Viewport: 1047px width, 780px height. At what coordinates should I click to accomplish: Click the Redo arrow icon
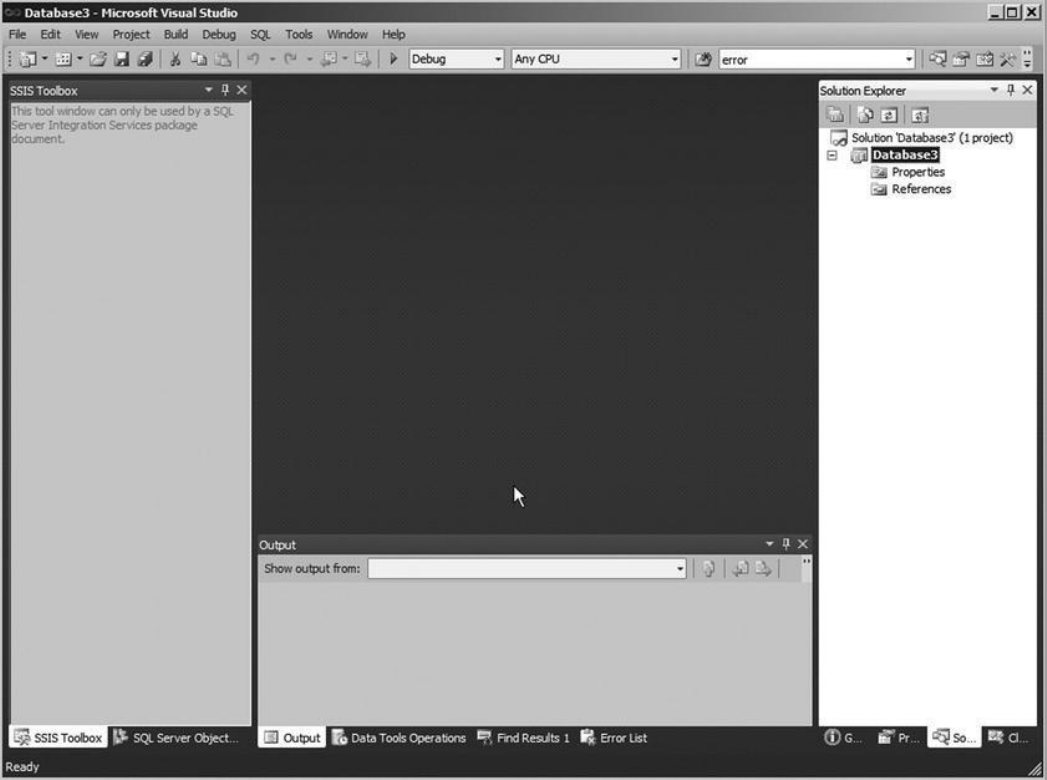(290, 59)
